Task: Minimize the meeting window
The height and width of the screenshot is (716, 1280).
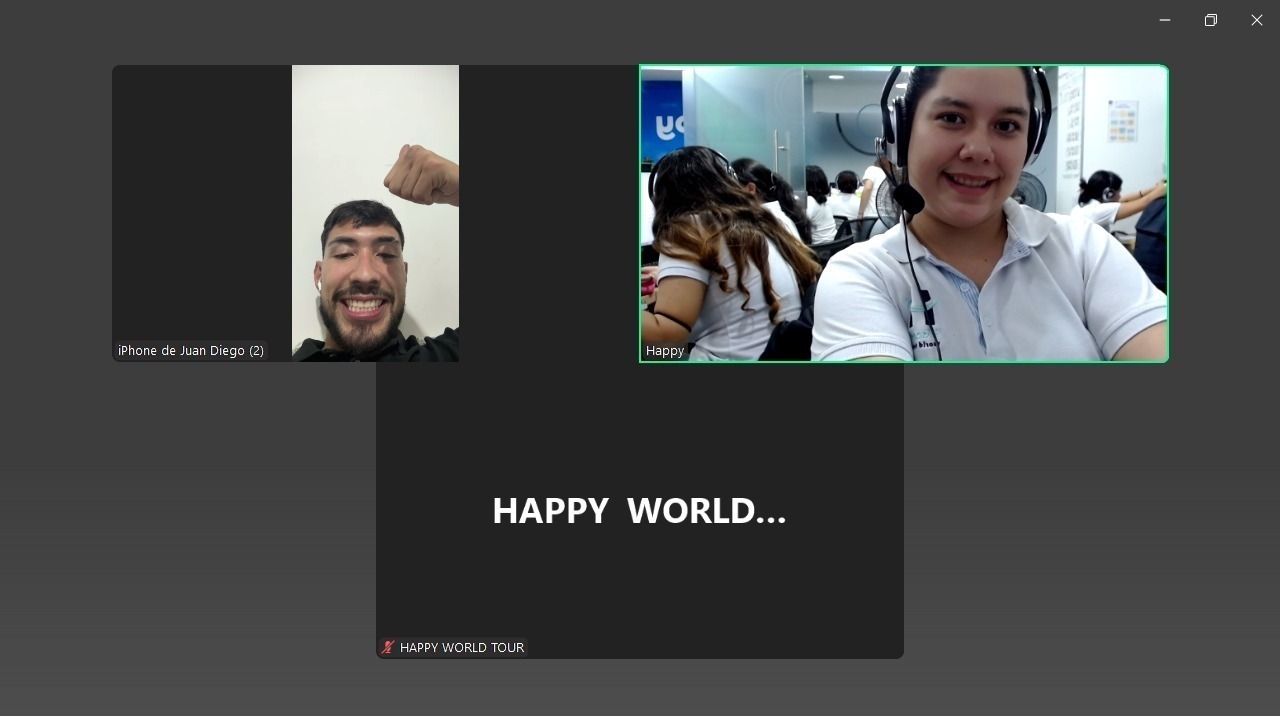Action: click(1165, 20)
